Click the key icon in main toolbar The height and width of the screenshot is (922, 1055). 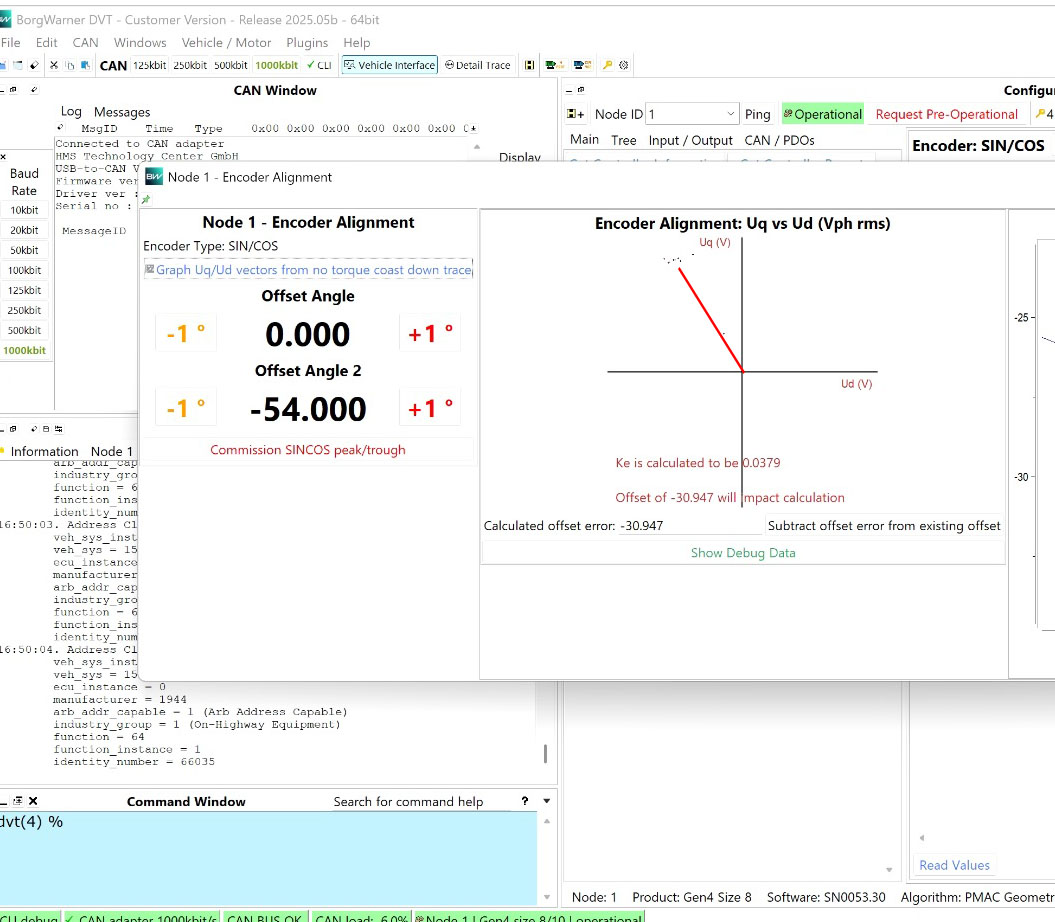click(607, 65)
